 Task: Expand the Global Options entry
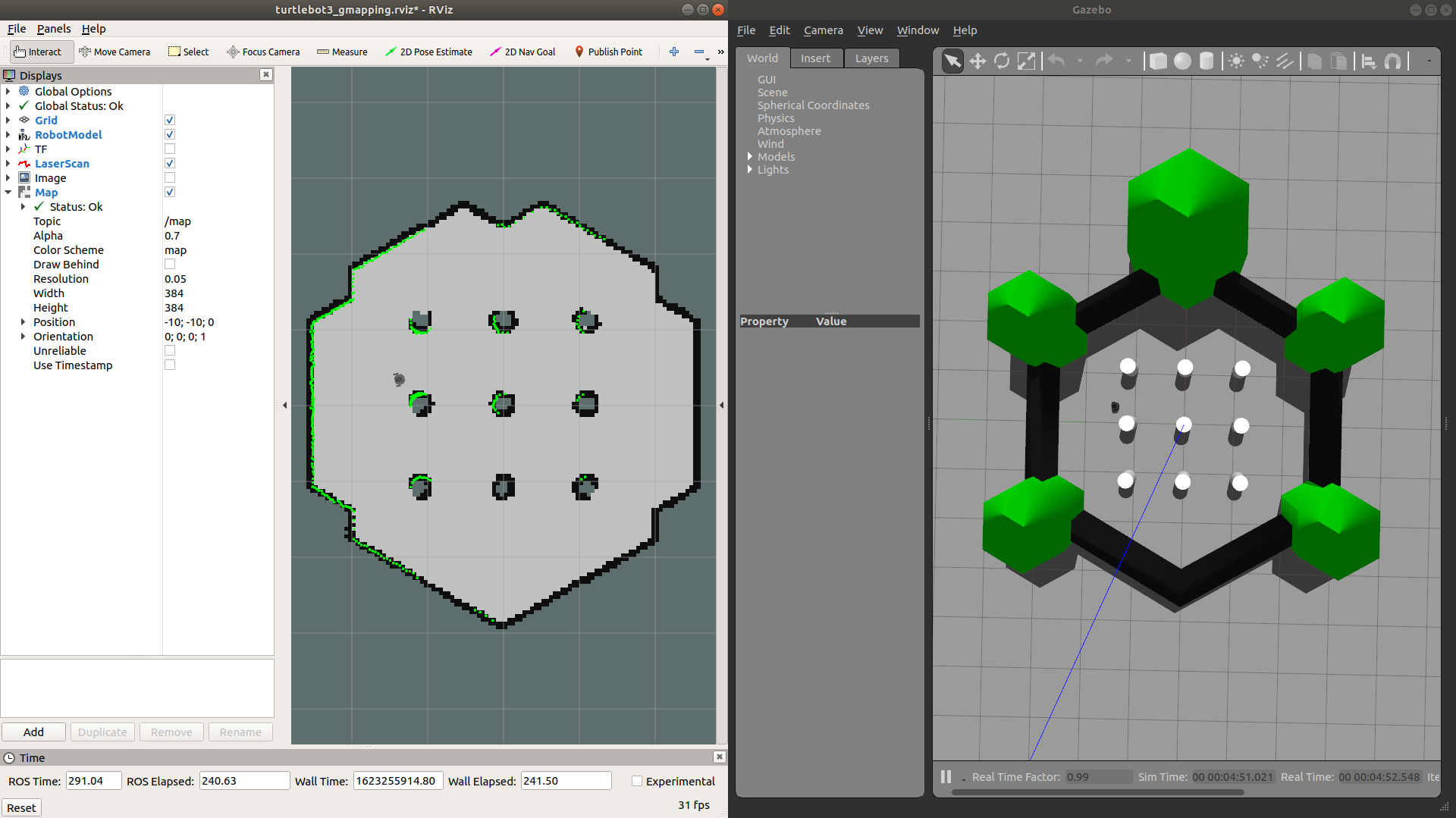click(x=8, y=92)
